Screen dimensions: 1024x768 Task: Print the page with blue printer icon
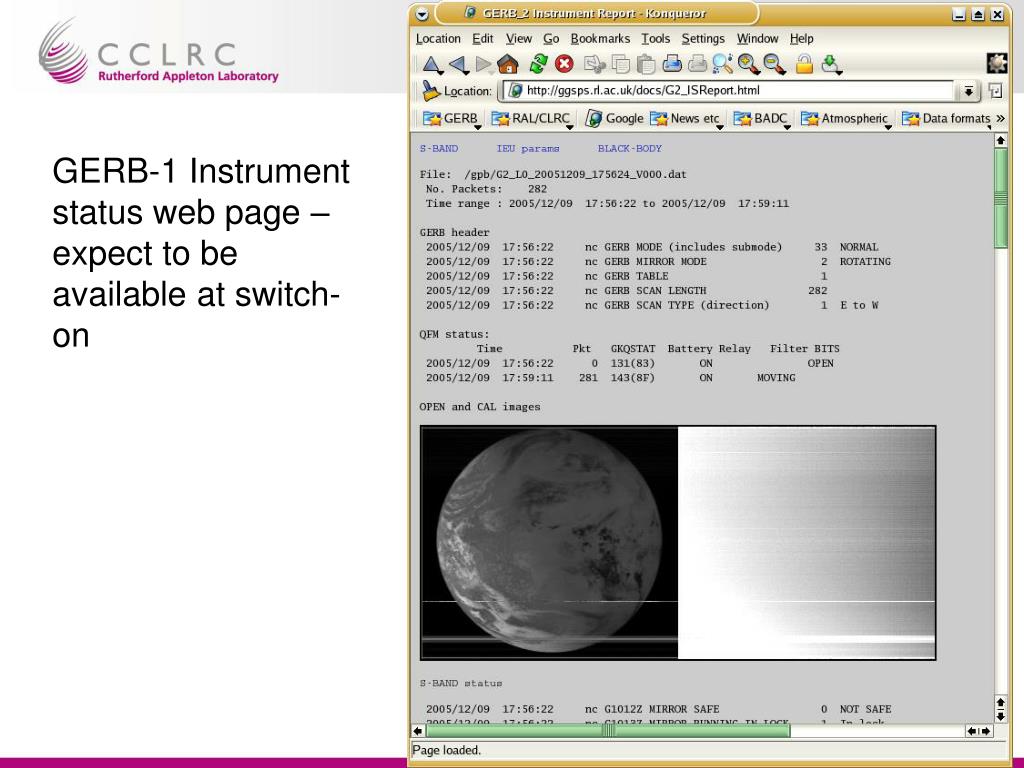pyautogui.click(x=672, y=64)
